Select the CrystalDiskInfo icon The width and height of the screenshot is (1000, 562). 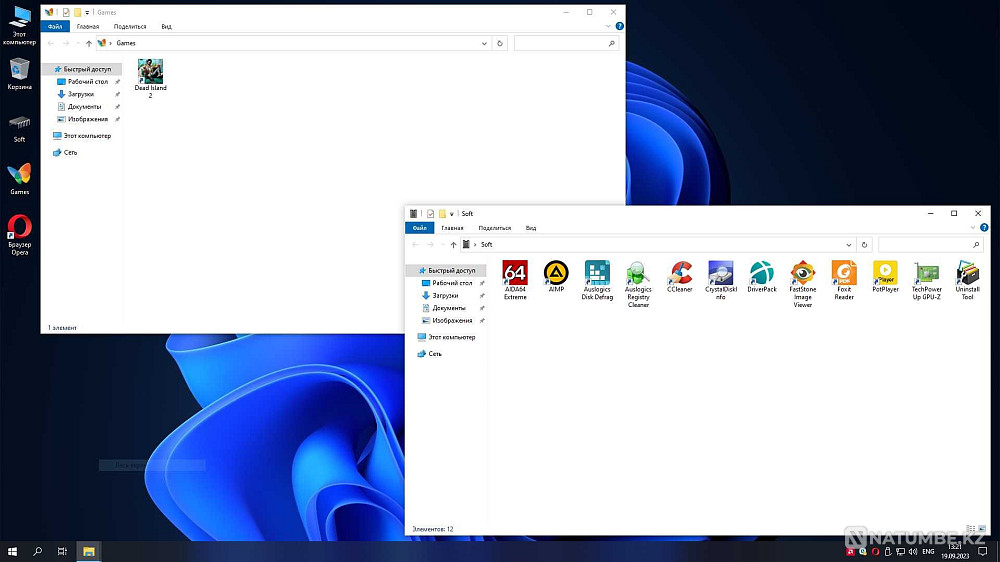point(721,279)
